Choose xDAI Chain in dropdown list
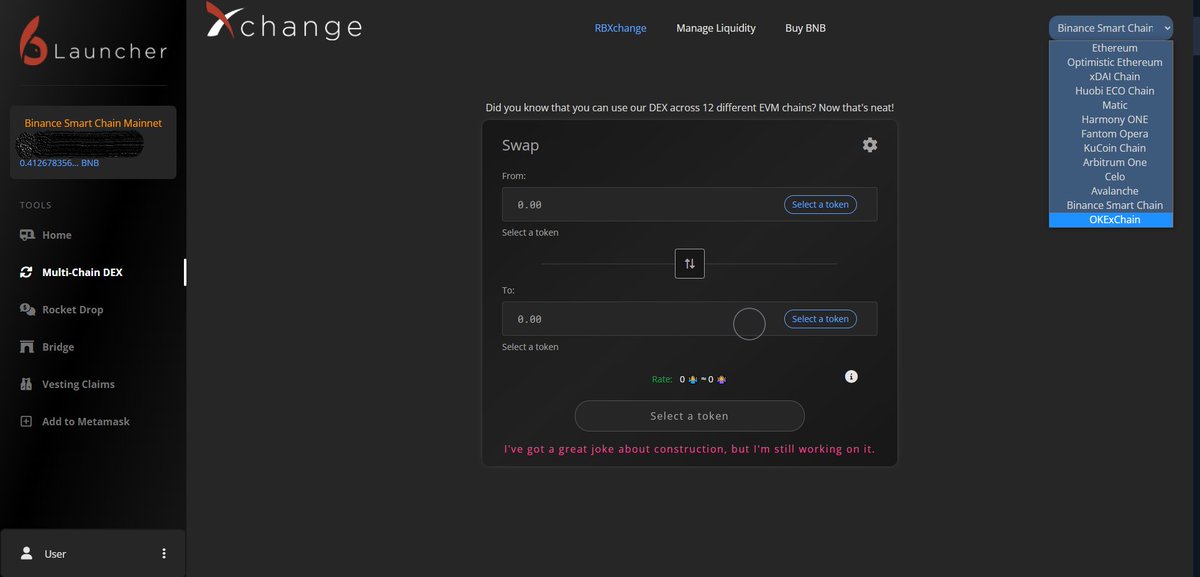The height and width of the screenshot is (577, 1200). point(1111,76)
